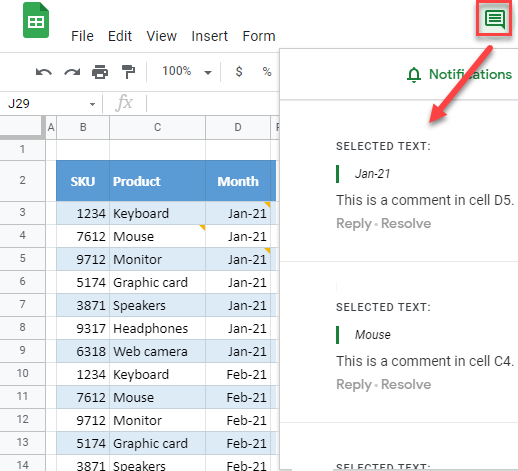Select SKU 5174 cell in row 13
518x471 pixels.
point(83,443)
